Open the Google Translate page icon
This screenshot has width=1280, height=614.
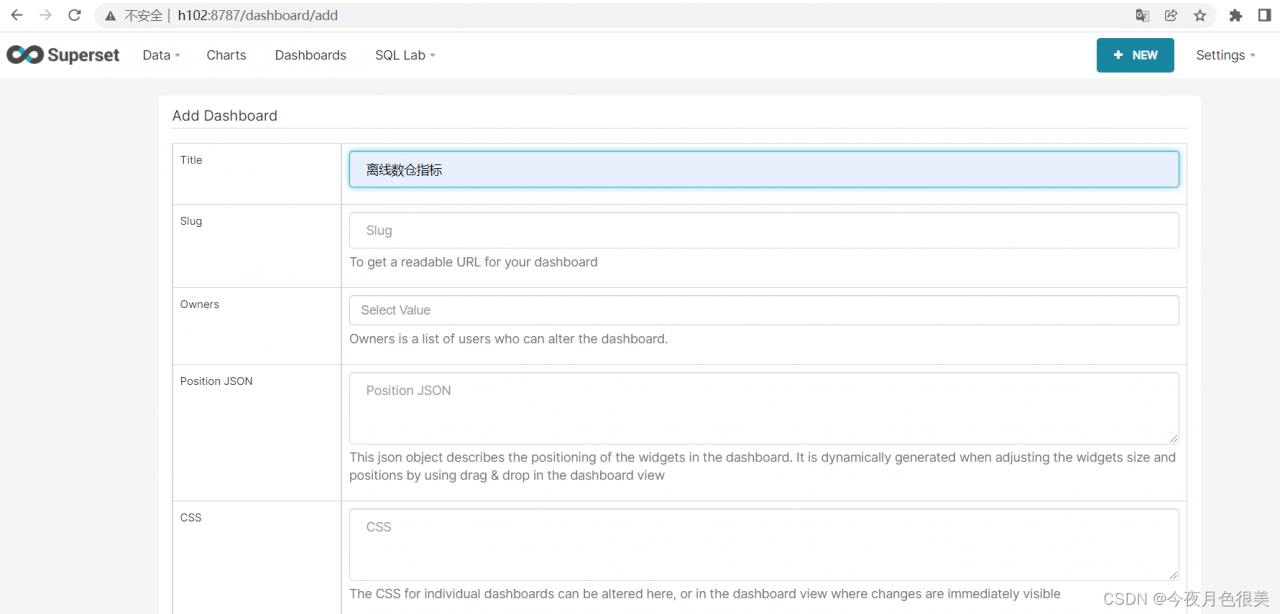[x=1142, y=15]
